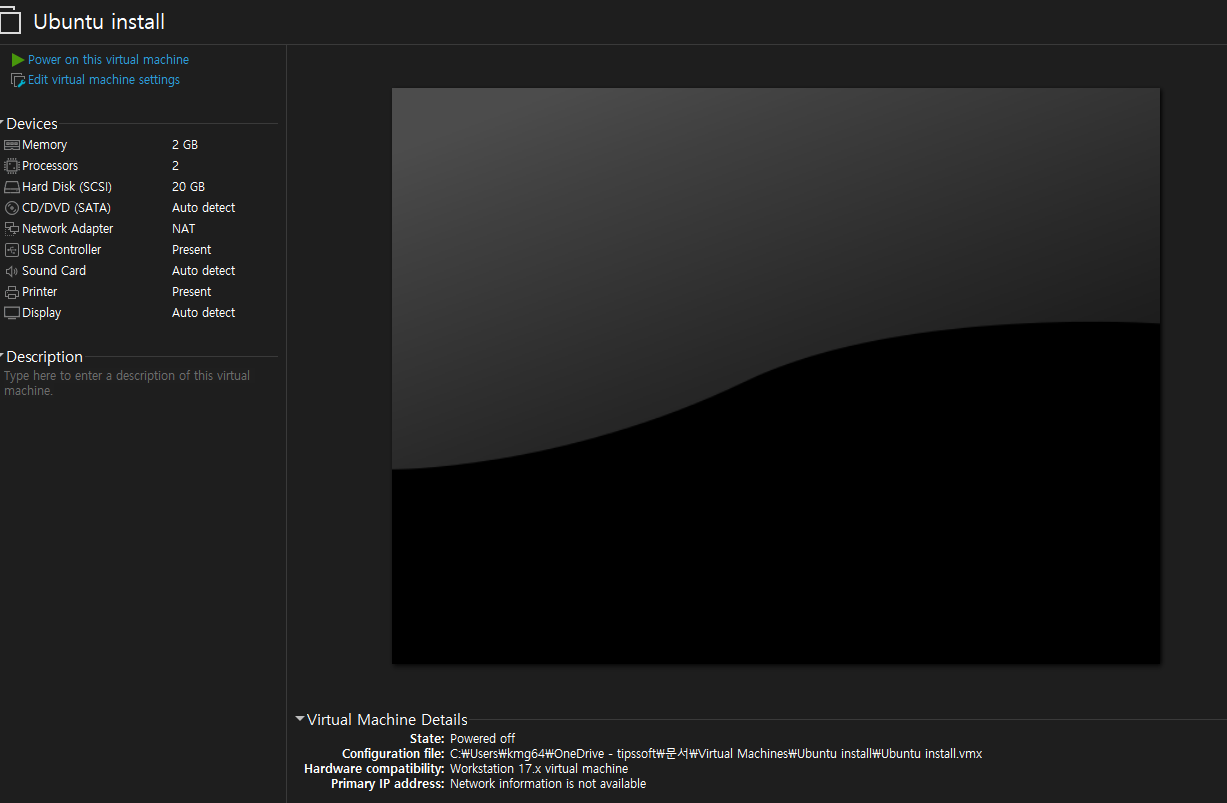The width and height of the screenshot is (1227, 803).
Task: Click the USB Controller Present value
Action: click(x=192, y=250)
